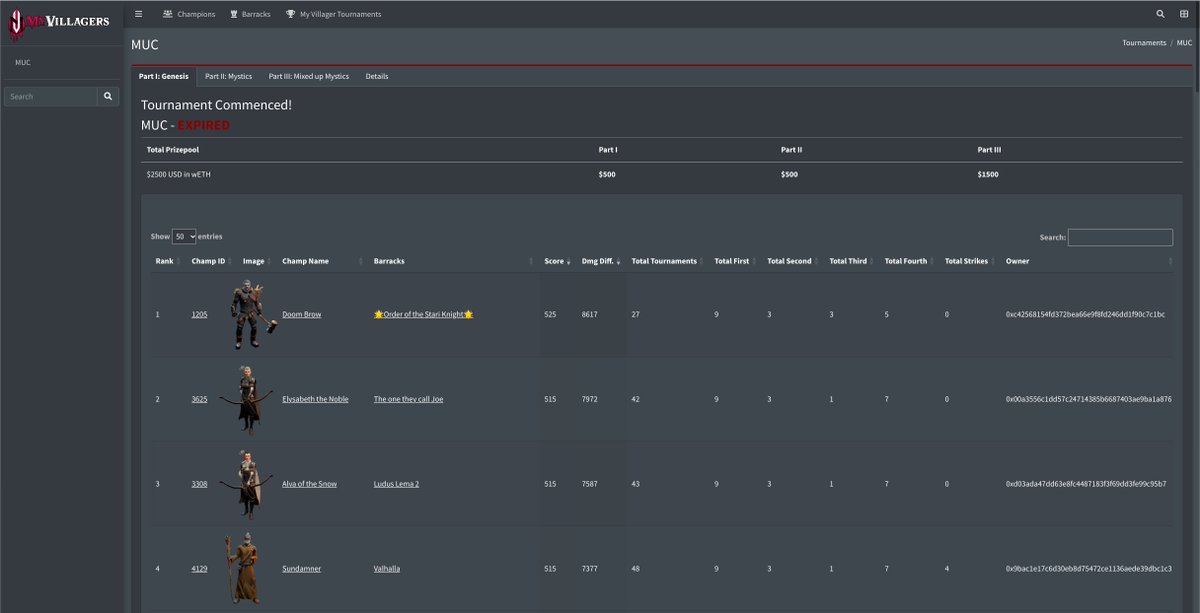Click the MV Villagers logo

point(59,22)
